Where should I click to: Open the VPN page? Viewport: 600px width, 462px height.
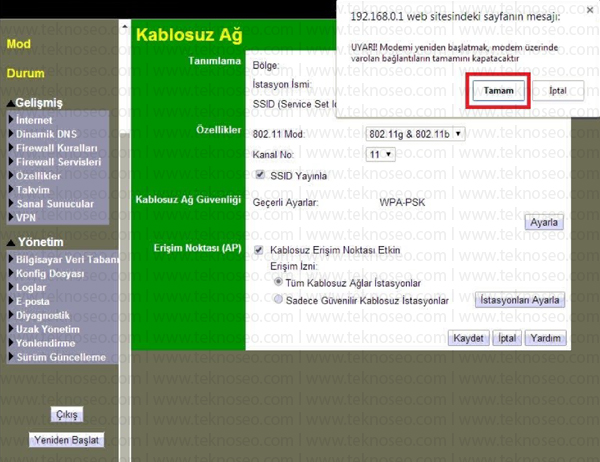(26, 217)
